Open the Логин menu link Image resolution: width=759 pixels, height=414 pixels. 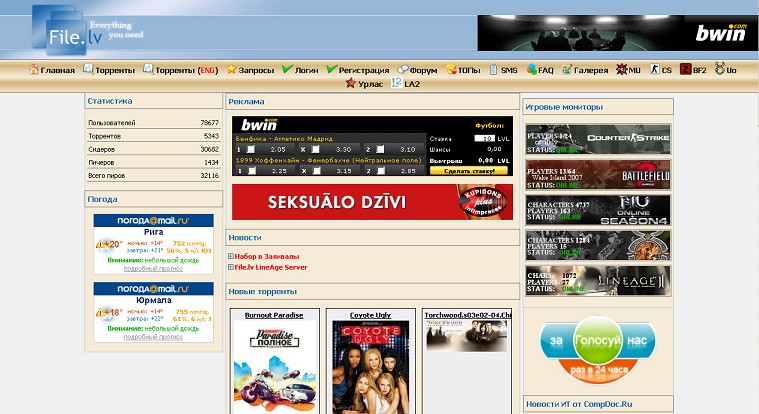click(306, 70)
